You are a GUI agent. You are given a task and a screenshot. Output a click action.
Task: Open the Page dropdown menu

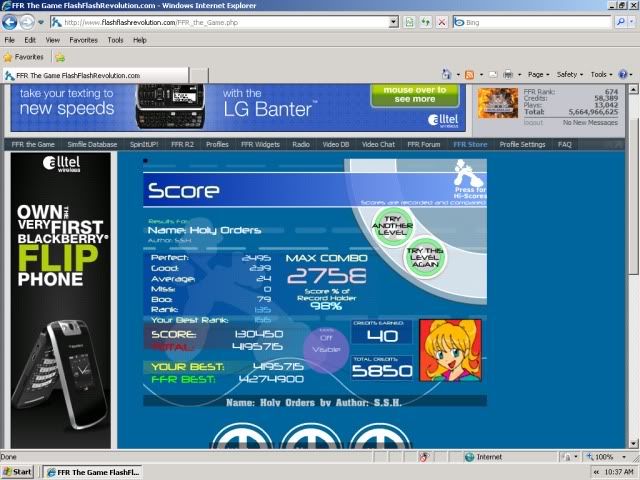[x=539, y=74]
